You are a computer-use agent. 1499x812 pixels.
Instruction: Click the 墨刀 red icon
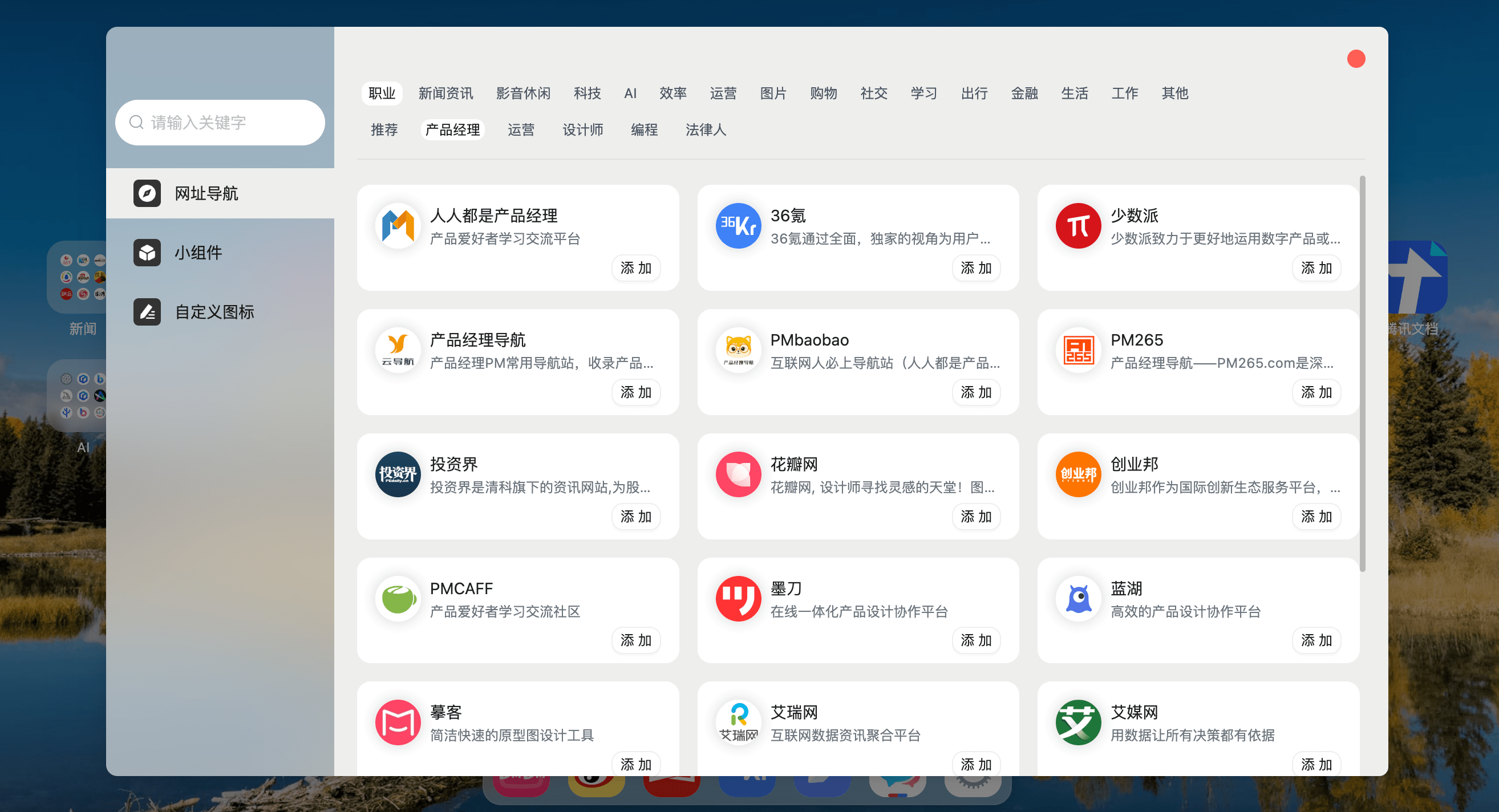(x=739, y=599)
